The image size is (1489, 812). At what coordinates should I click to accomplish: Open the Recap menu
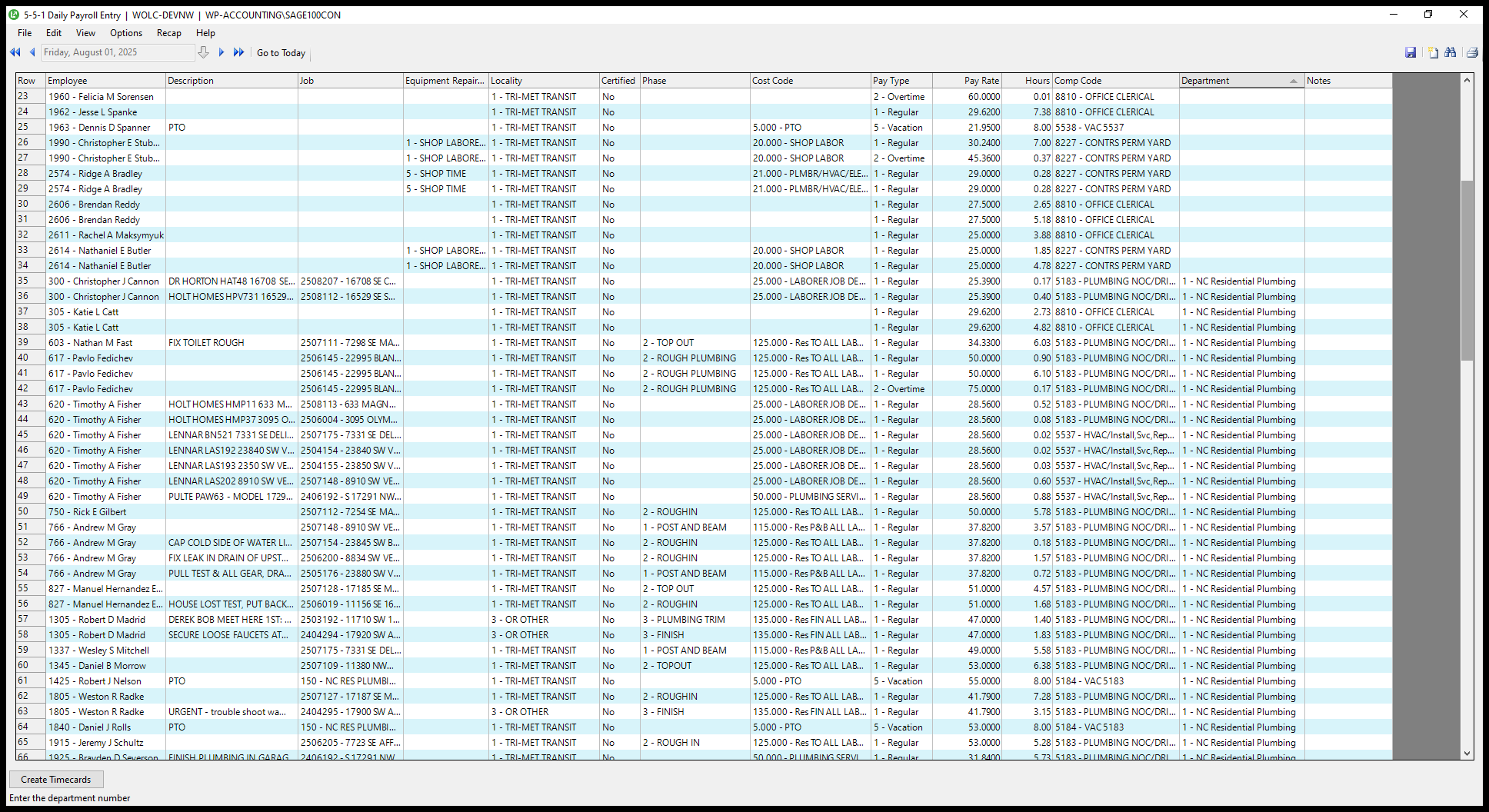tap(168, 33)
